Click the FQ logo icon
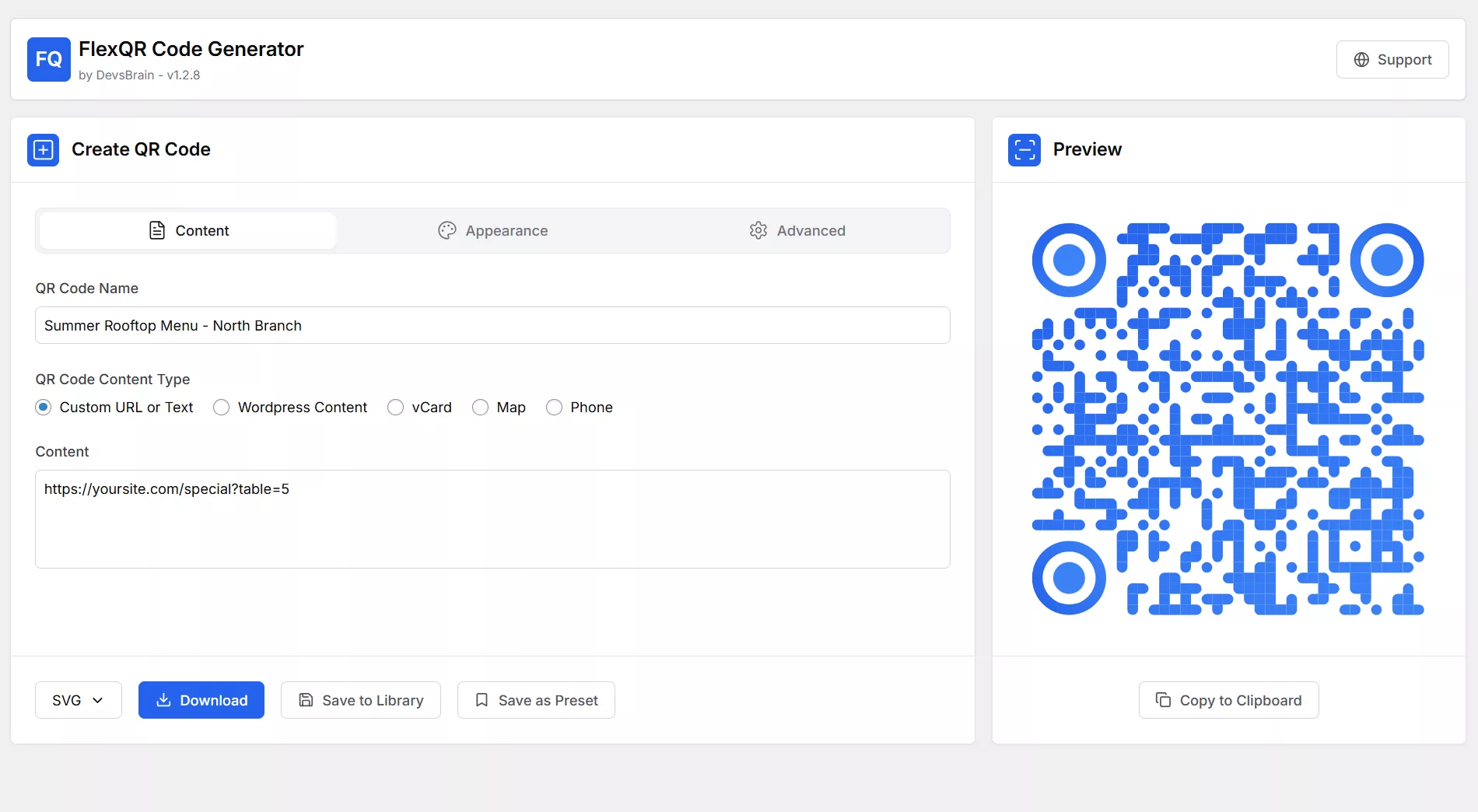Viewport: 1478px width, 812px height. coord(48,59)
